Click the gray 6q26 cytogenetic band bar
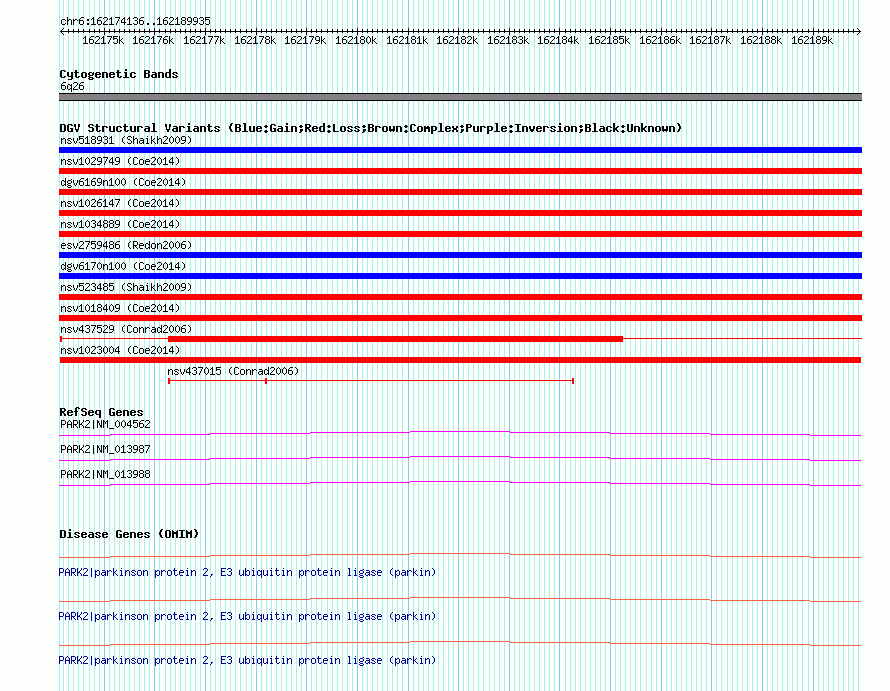 460,97
